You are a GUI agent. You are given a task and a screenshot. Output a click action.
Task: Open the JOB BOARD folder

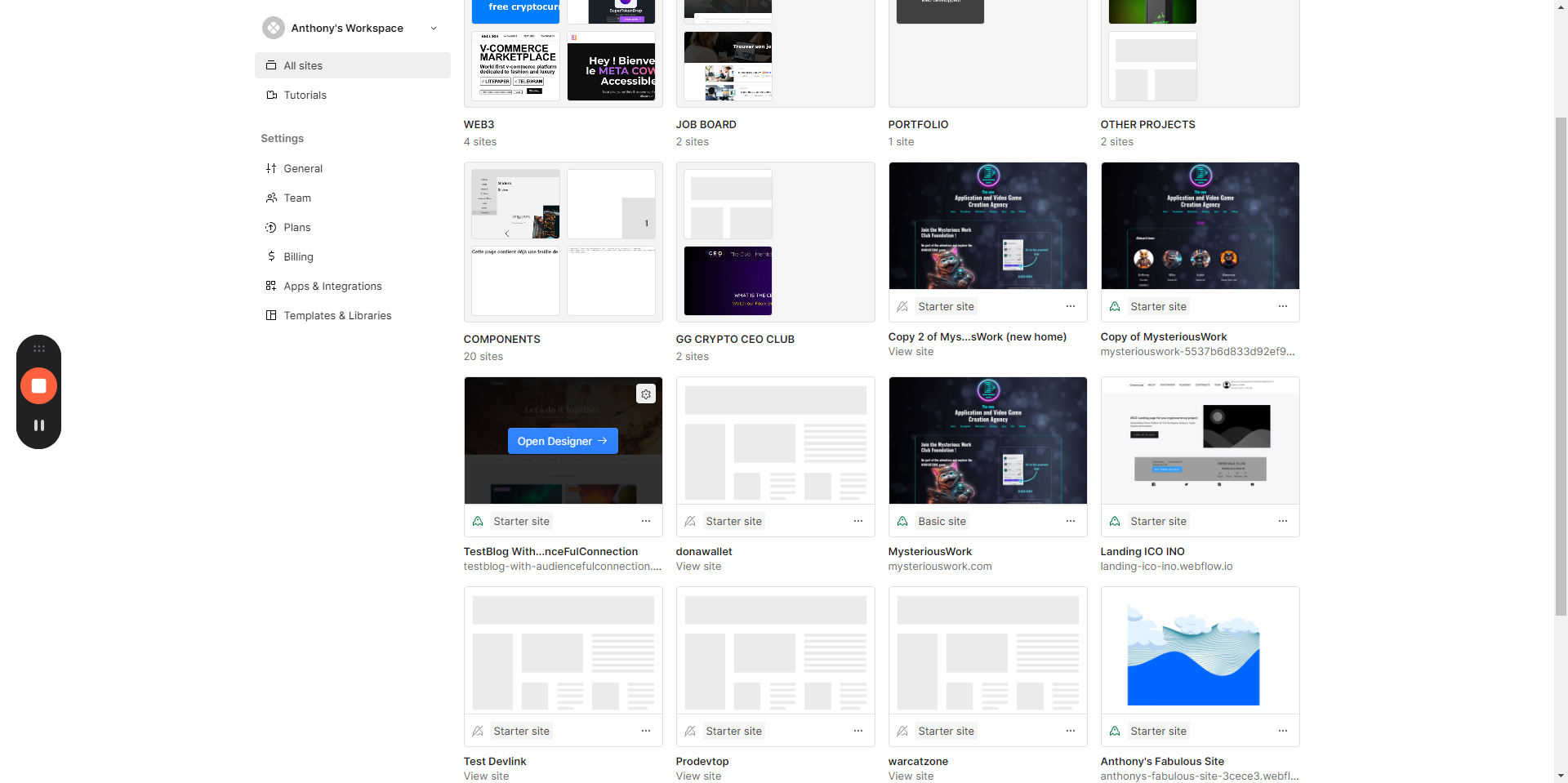pyautogui.click(x=775, y=53)
